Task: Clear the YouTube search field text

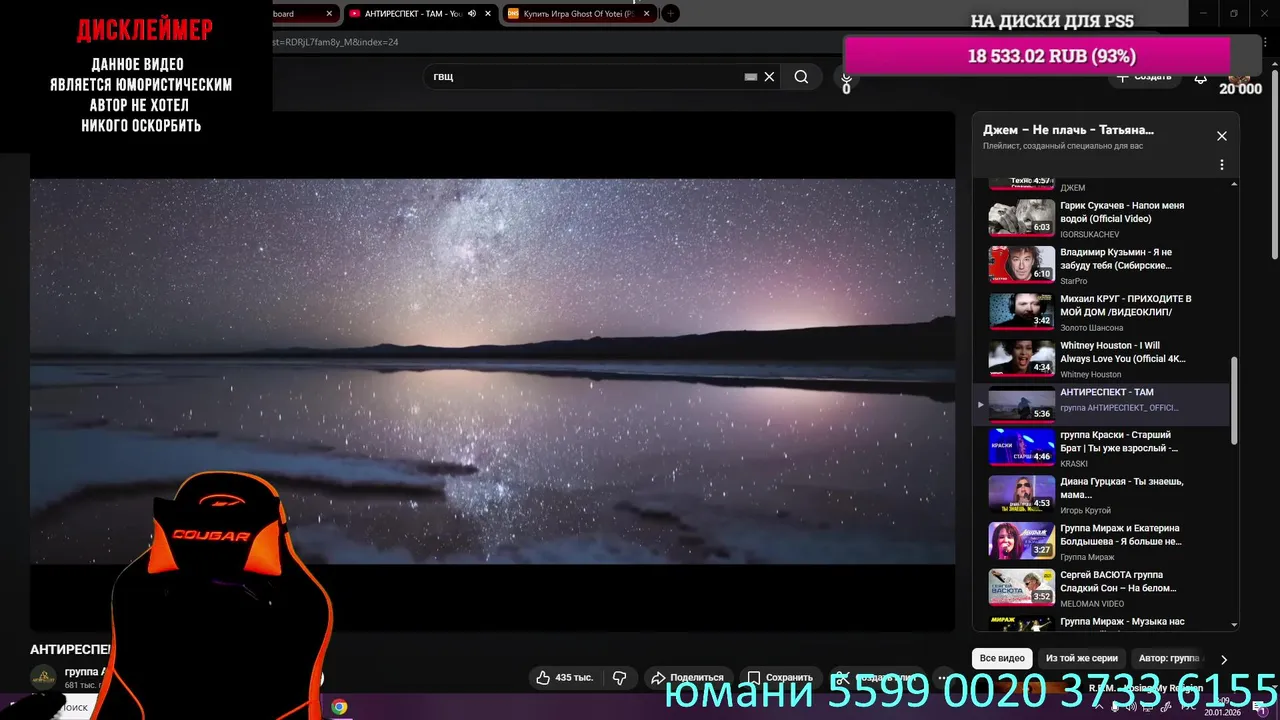Action: coord(769,77)
